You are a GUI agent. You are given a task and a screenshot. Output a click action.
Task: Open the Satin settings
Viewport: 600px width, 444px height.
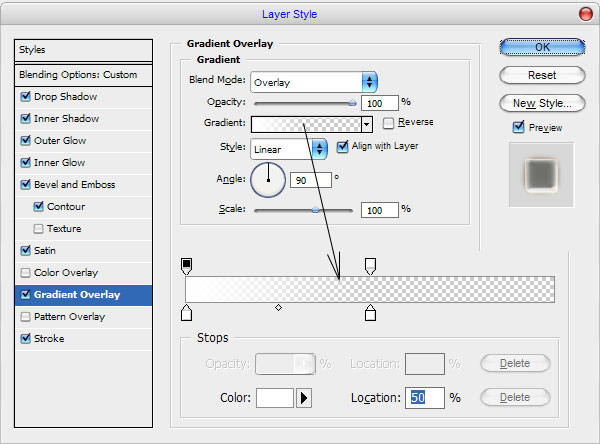pos(45,251)
